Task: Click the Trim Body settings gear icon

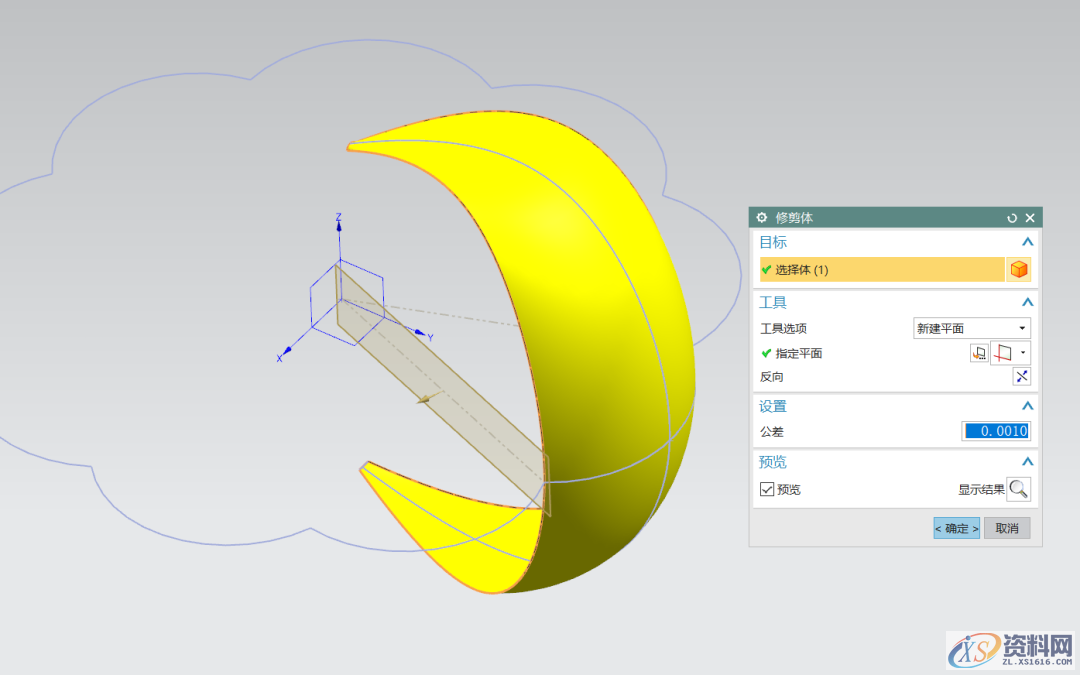Action: click(x=762, y=218)
